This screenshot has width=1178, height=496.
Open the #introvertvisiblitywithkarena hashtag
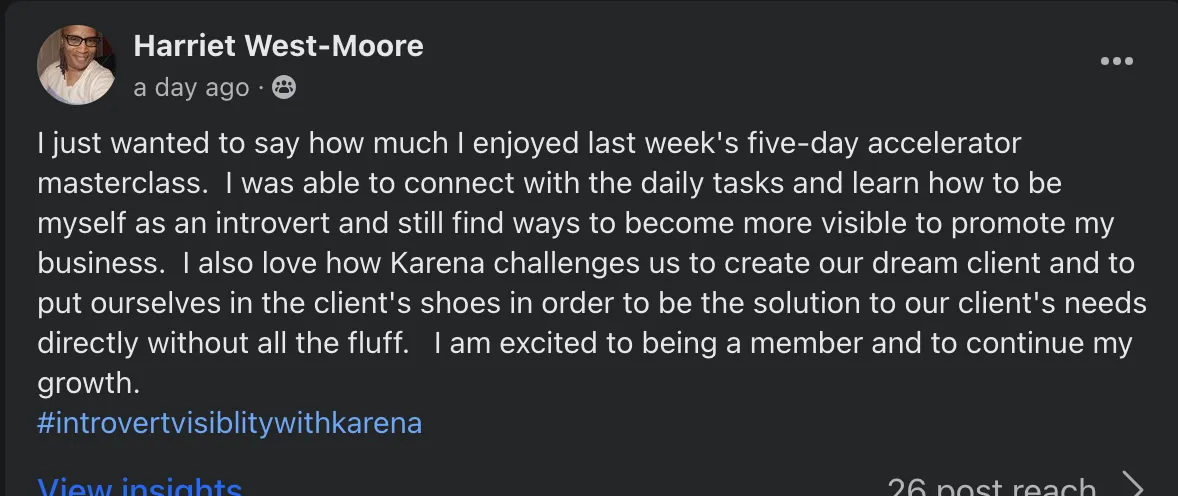(x=229, y=423)
